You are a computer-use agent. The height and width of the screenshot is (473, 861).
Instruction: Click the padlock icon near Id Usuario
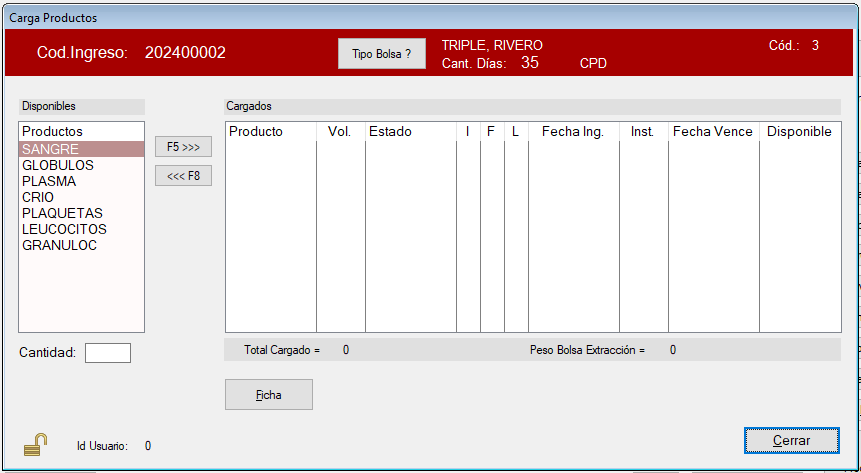pyautogui.click(x=36, y=445)
